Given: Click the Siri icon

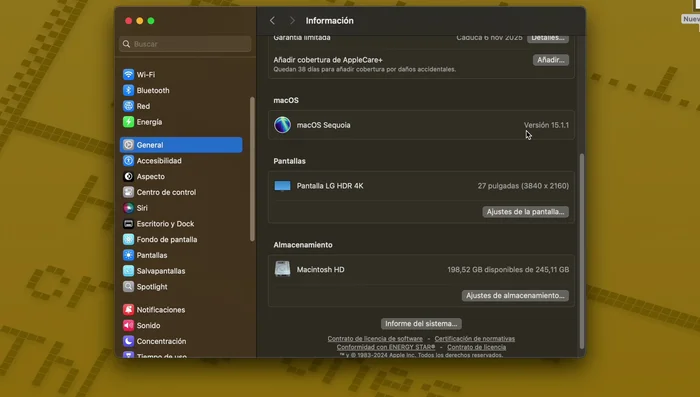Looking at the screenshot, I should tap(128, 208).
